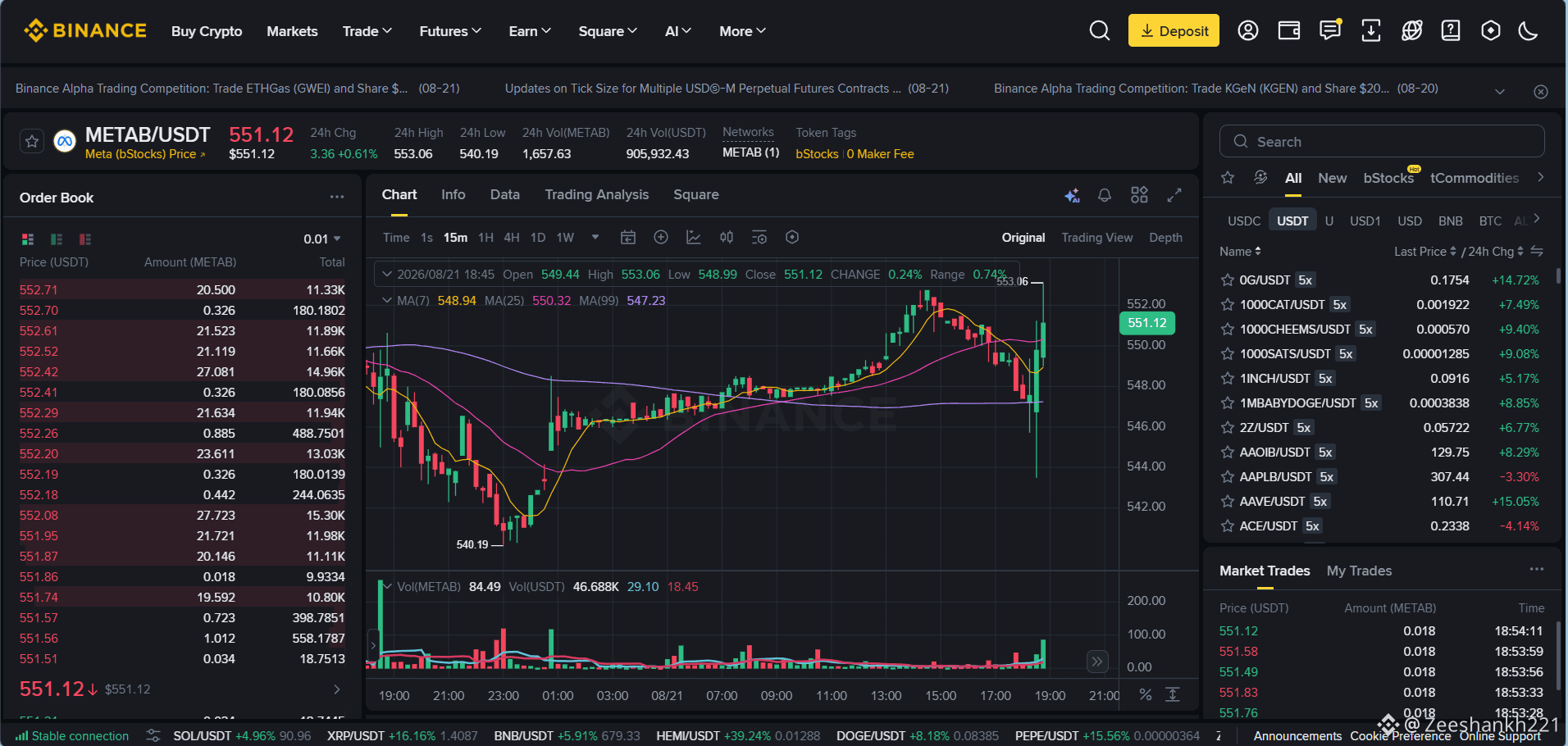This screenshot has height=746, width=1568.
Task: Click the Binance logo
Action: pyautogui.click(x=85, y=31)
